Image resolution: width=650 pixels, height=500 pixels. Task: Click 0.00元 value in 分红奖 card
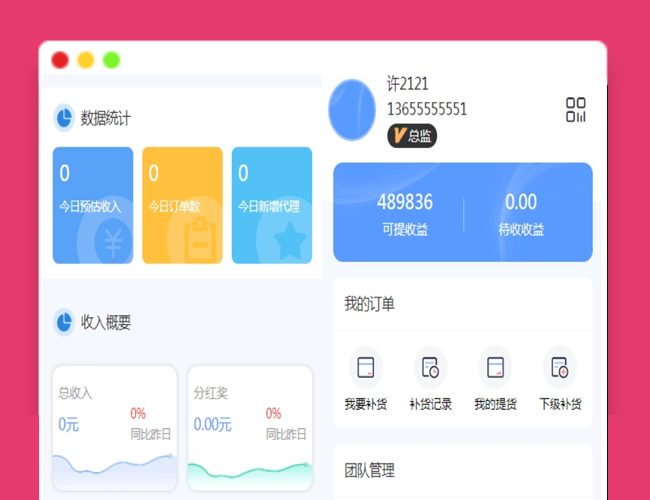point(212,425)
